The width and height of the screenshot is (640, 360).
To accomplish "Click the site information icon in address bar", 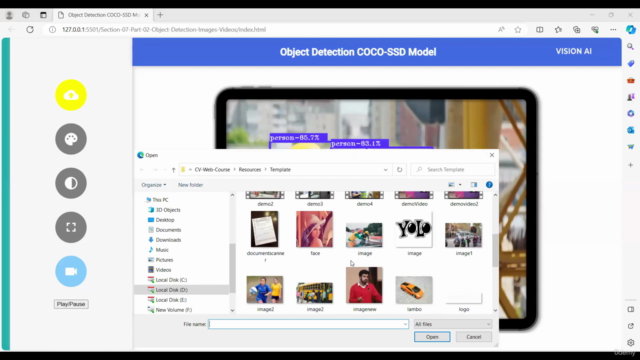I will 52,29.
